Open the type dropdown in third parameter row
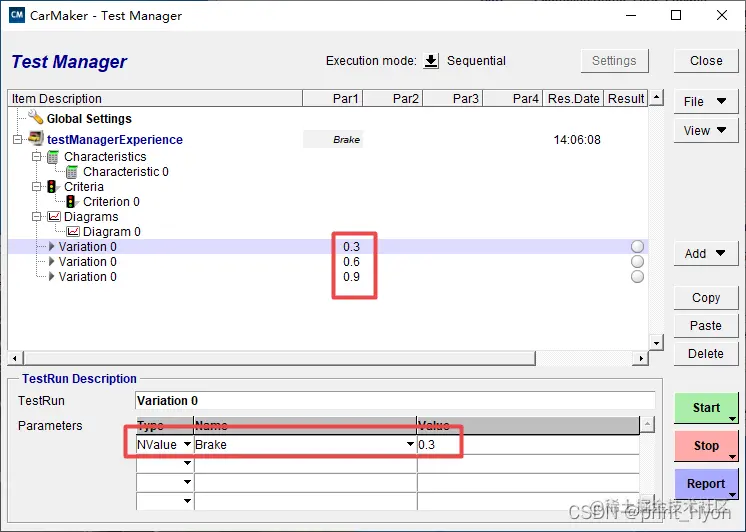Image resolution: width=746 pixels, height=532 pixels. 187,482
